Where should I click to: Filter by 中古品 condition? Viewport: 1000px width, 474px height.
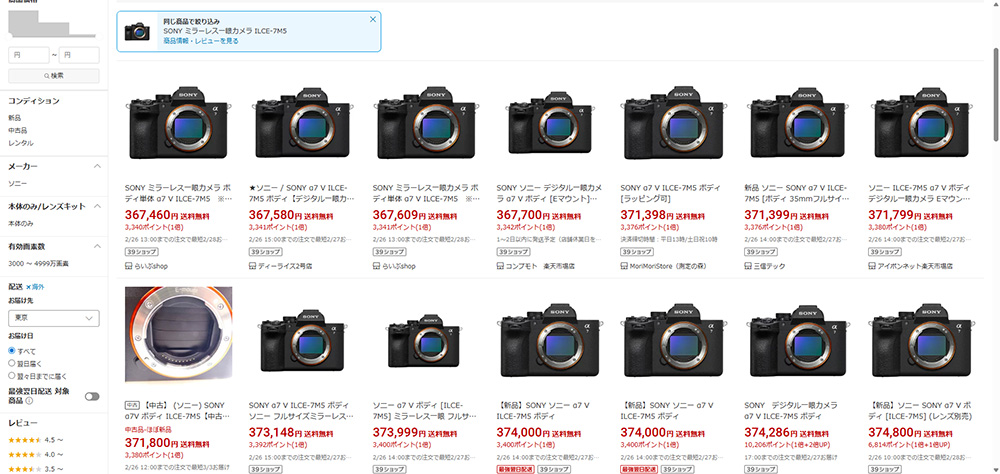[x=18, y=129]
